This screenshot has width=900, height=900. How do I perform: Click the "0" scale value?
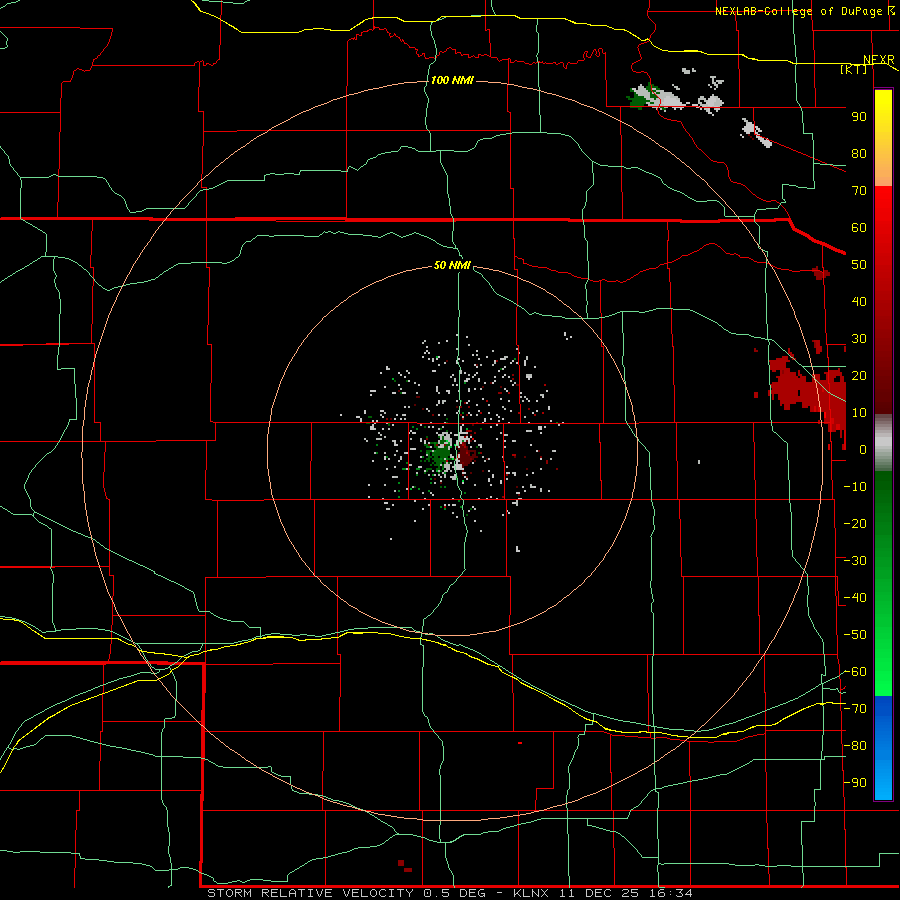point(863,450)
